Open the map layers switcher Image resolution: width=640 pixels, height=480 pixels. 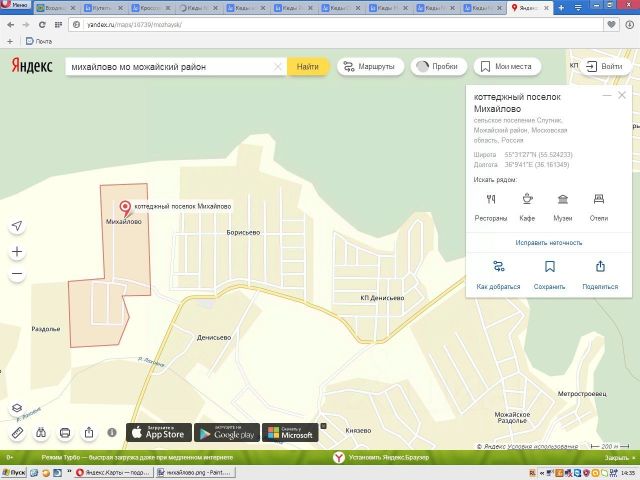click(x=17, y=408)
